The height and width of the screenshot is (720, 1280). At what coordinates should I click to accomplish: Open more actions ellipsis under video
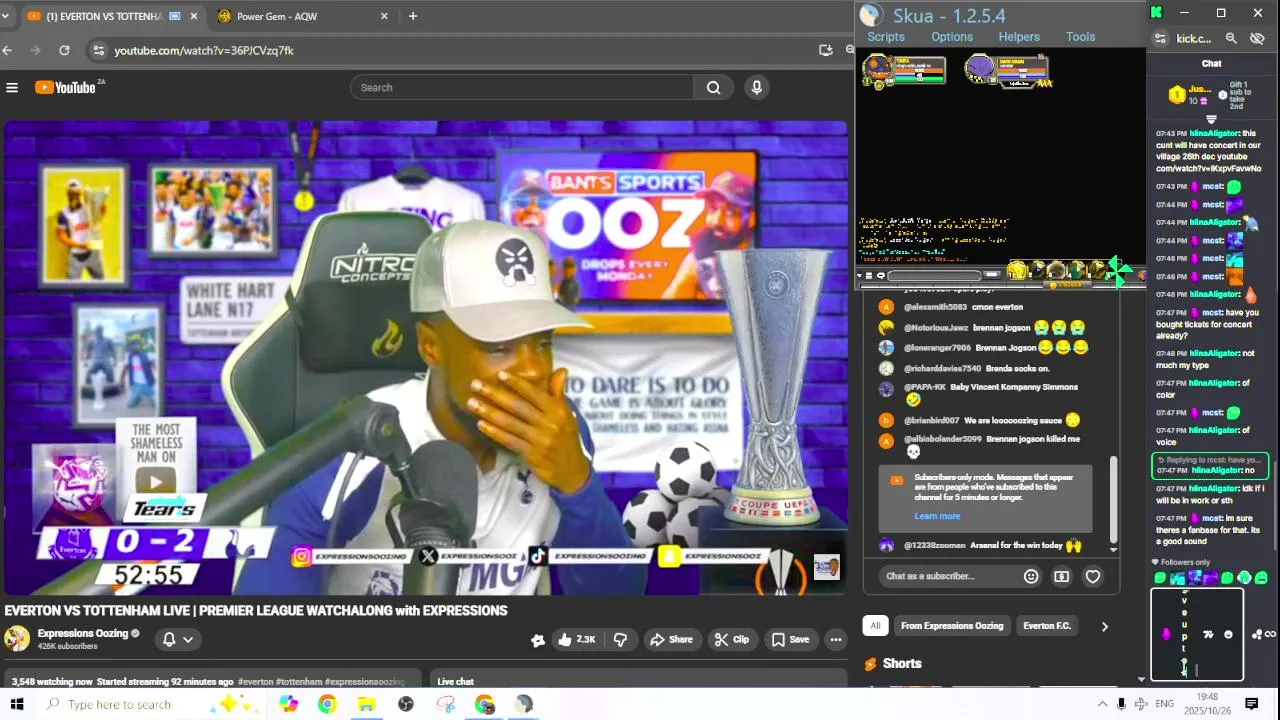[836, 640]
